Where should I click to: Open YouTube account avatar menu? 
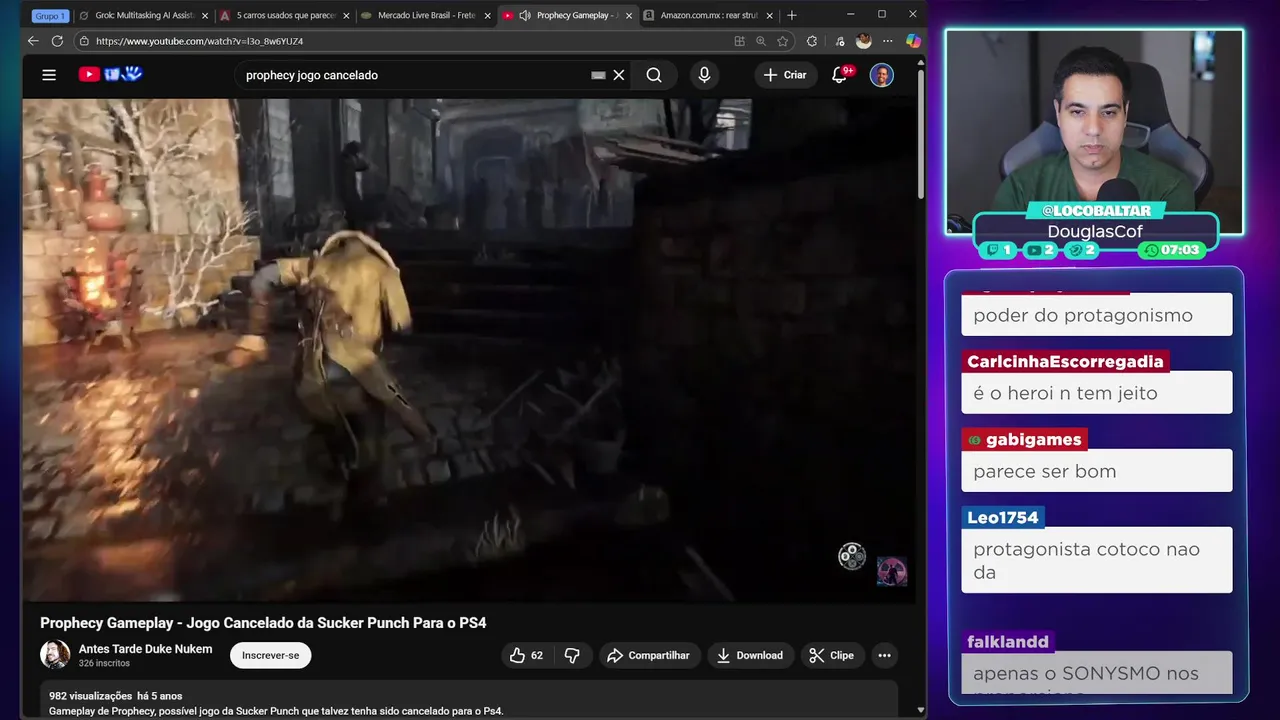pyautogui.click(x=881, y=75)
